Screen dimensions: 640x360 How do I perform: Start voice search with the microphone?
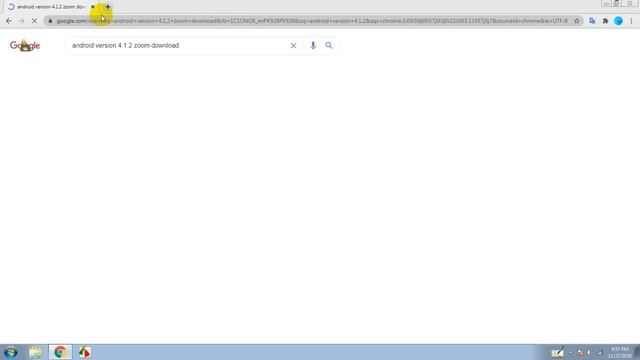point(313,45)
